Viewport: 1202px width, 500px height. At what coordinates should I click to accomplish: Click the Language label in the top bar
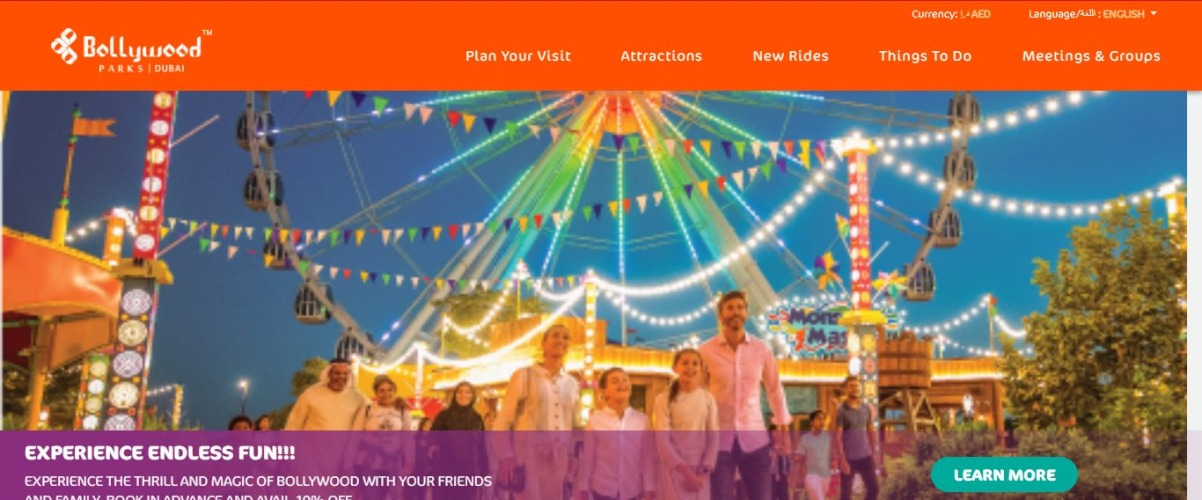(1051, 14)
